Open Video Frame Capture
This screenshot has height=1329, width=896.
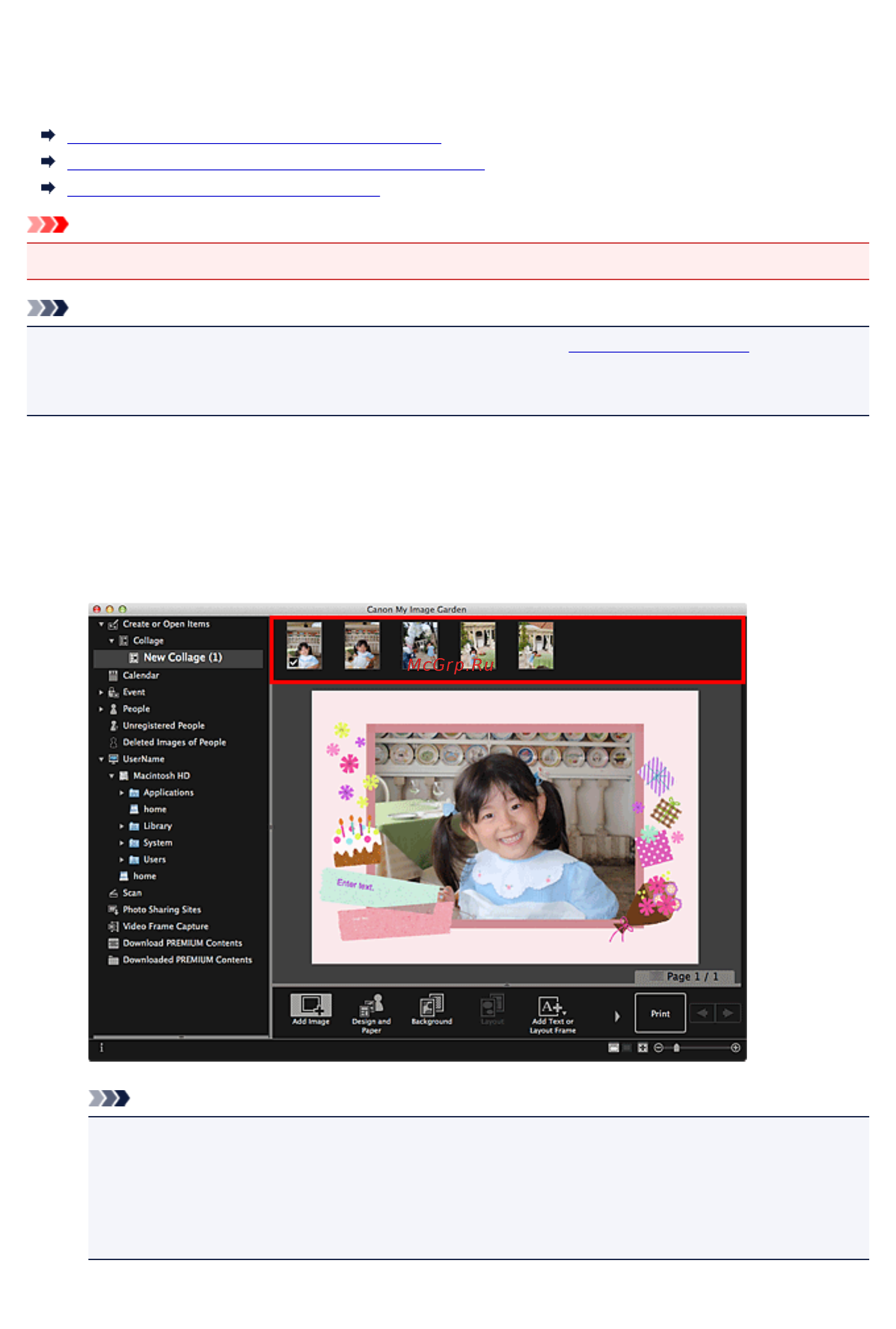165,926
